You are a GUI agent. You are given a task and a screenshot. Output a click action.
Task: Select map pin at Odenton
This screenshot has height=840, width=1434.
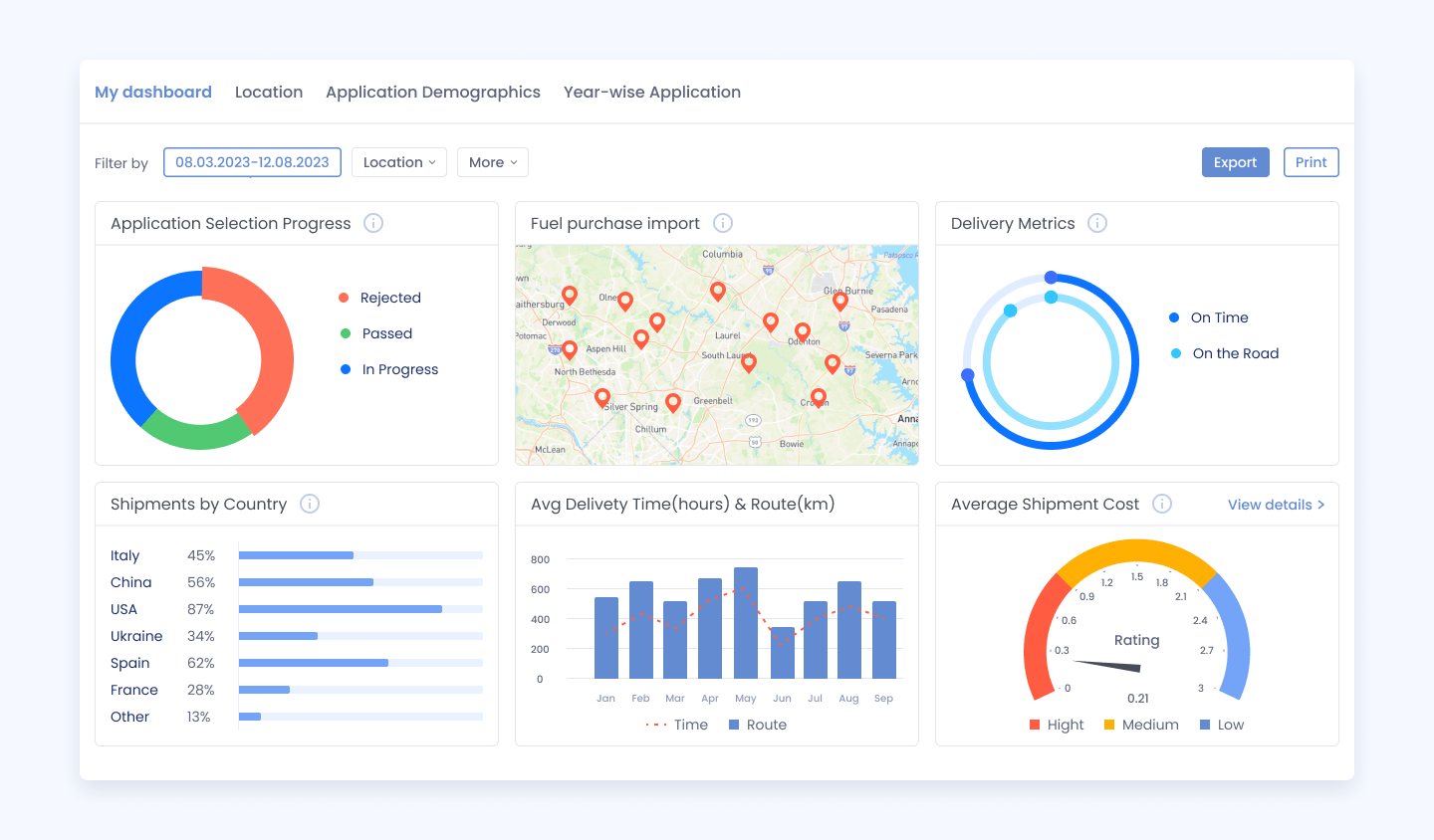tap(803, 331)
